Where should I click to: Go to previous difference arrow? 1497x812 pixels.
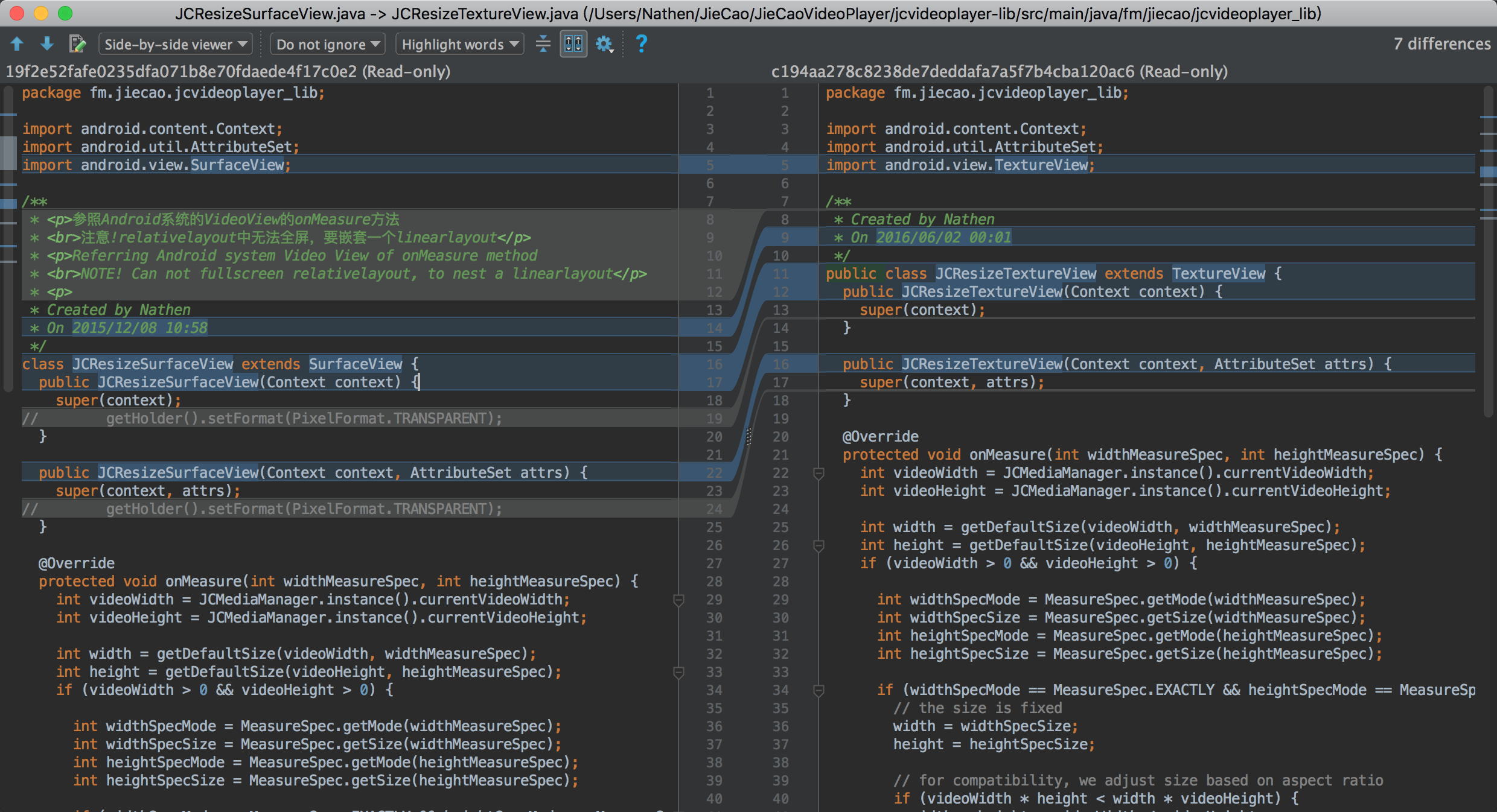point(17,44)
